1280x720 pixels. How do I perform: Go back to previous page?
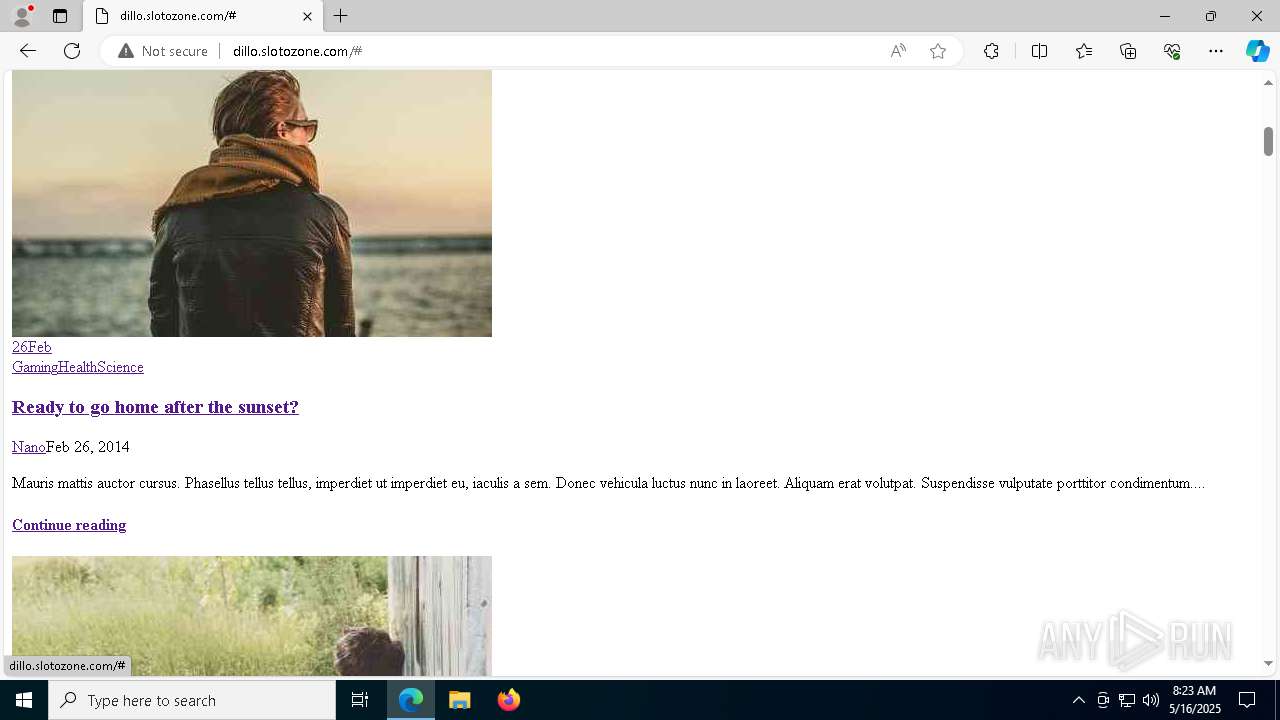point(28,51)
